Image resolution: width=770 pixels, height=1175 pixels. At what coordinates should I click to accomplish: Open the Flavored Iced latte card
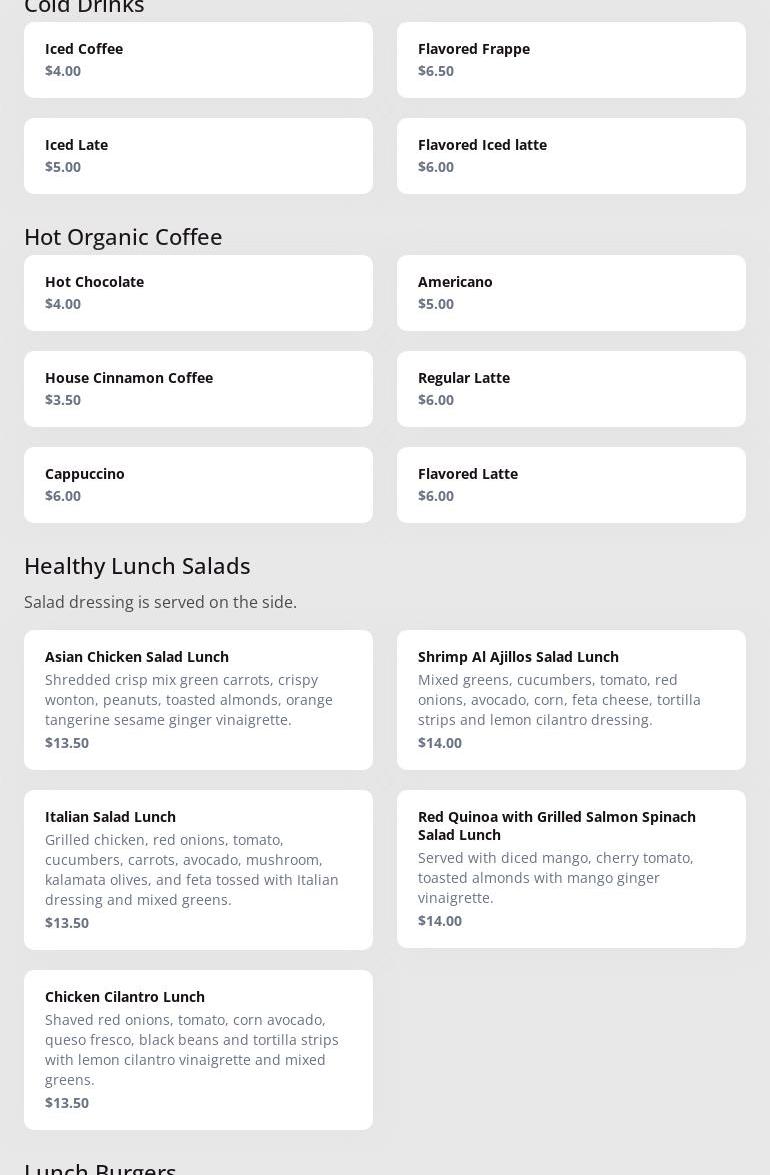pyautogui.click(x=571, y=156)
